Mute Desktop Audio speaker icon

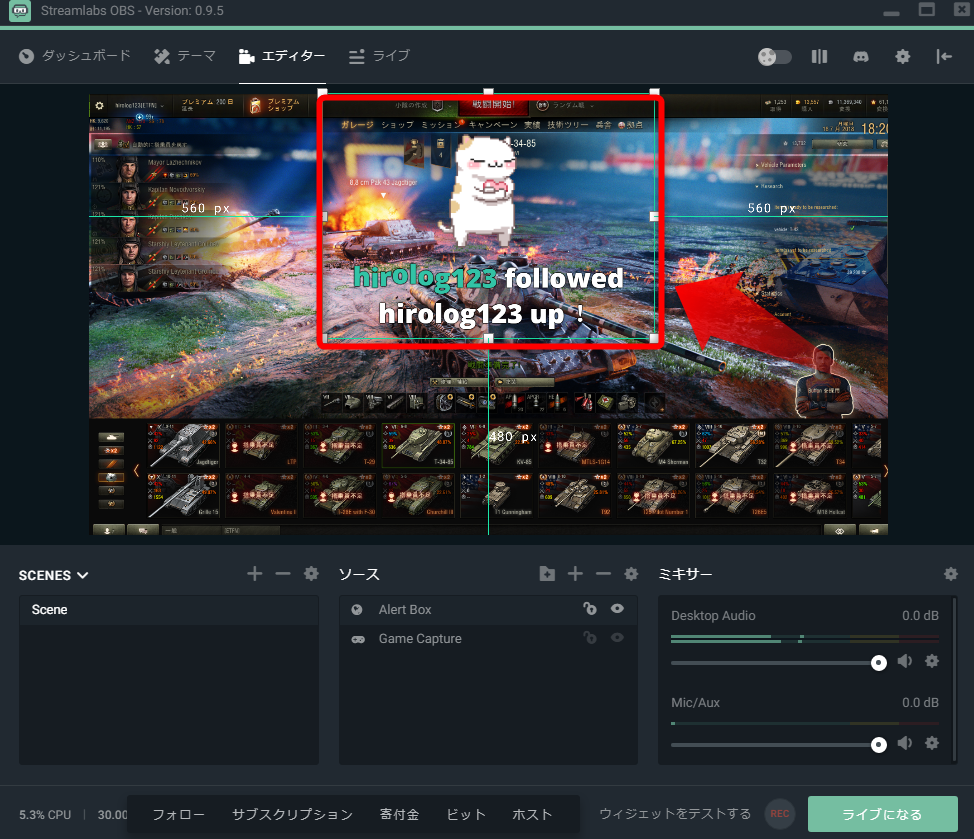[905, 661]
